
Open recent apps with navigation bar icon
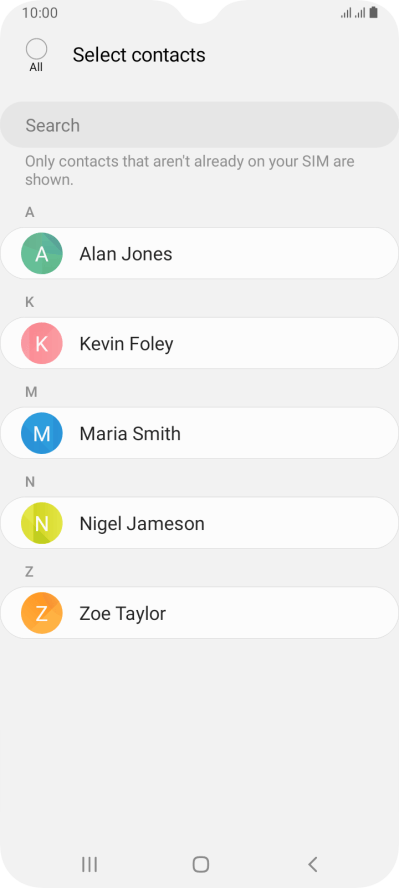click(89, 864)
